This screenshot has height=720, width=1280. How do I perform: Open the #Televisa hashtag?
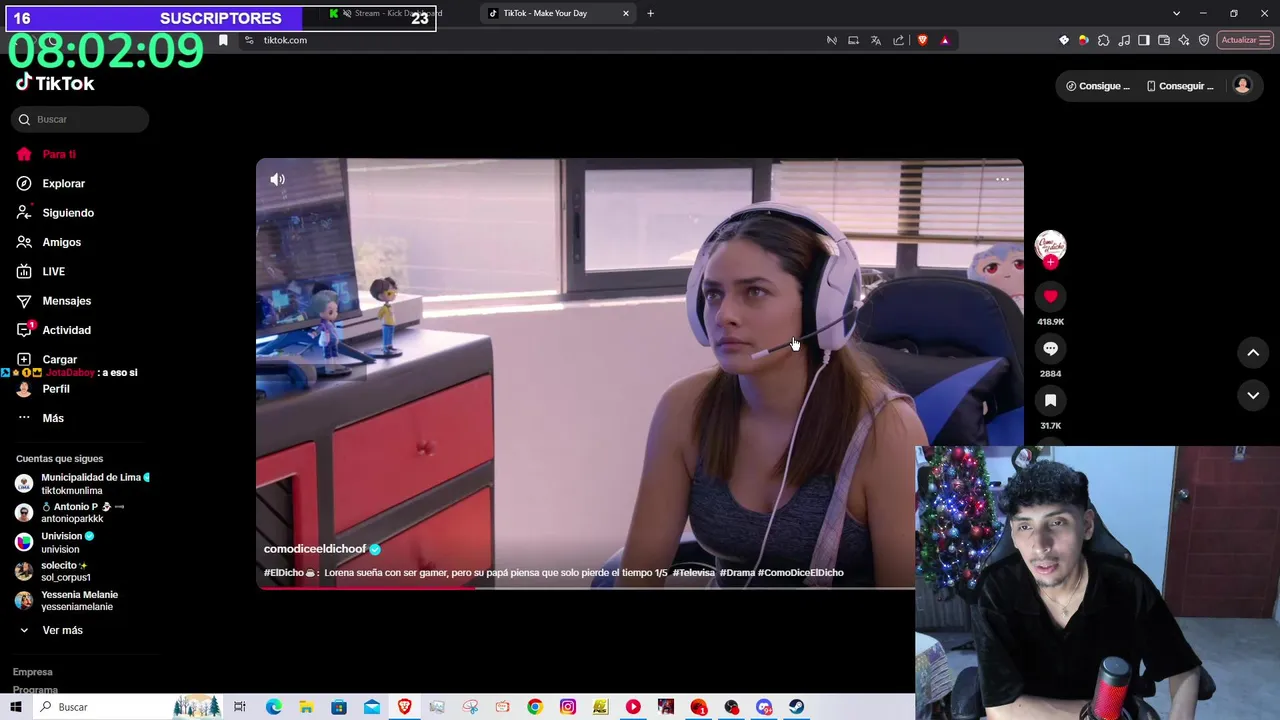point(694,573)
